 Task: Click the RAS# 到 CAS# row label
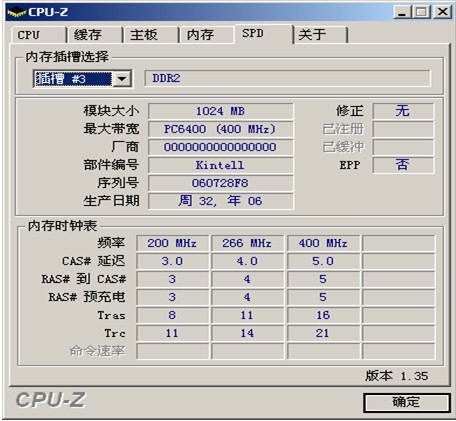(84, 279)
